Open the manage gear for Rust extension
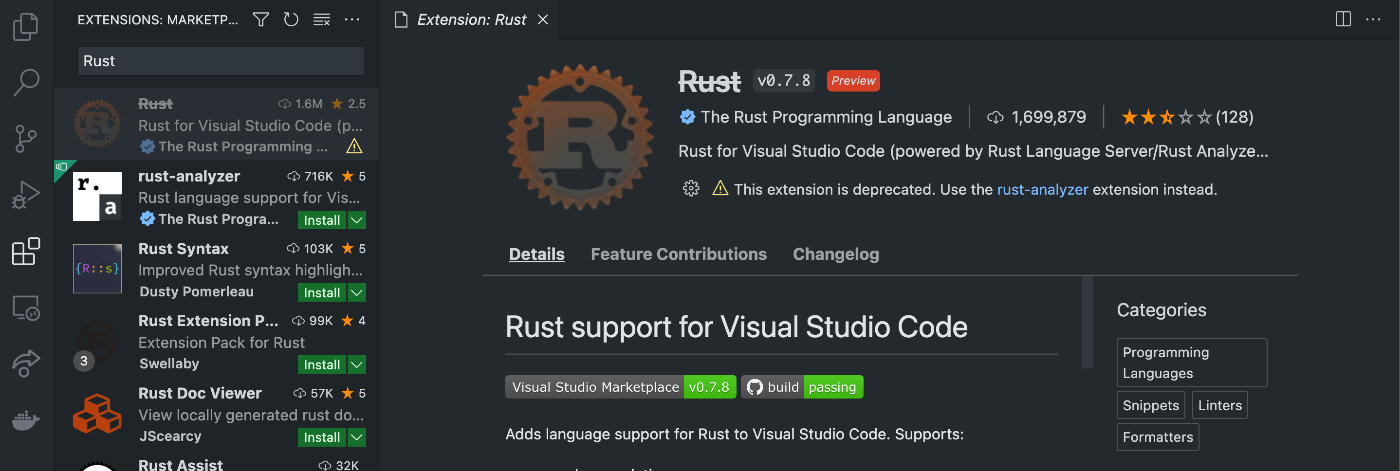The image size is (1400, 471). pyautogui.click(x=690, y=188)
